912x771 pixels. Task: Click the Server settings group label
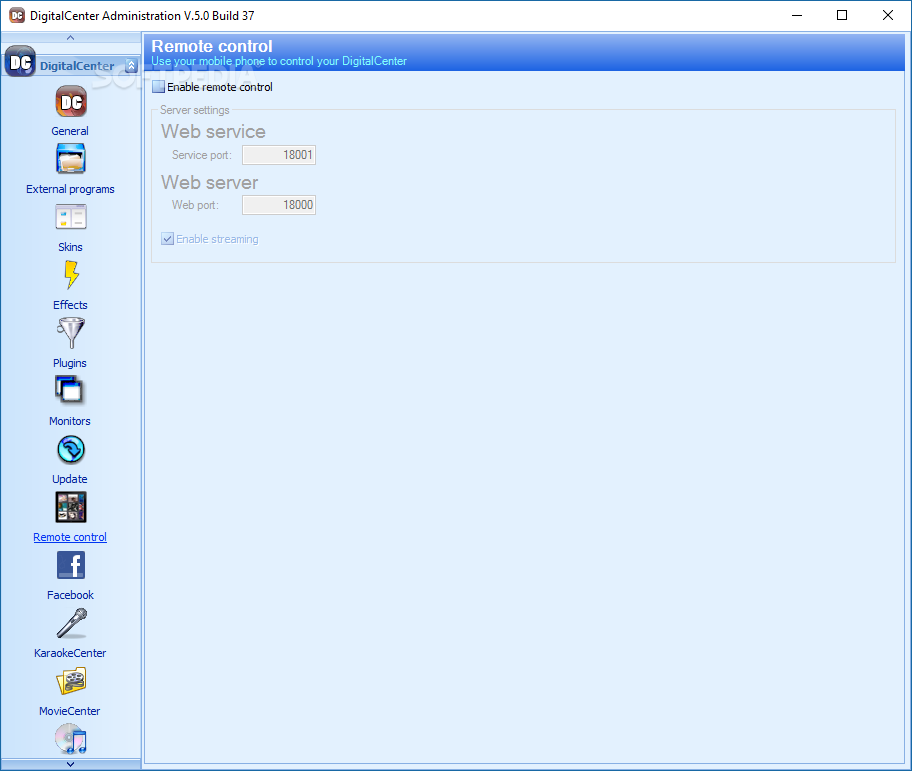tap(195, 110)
